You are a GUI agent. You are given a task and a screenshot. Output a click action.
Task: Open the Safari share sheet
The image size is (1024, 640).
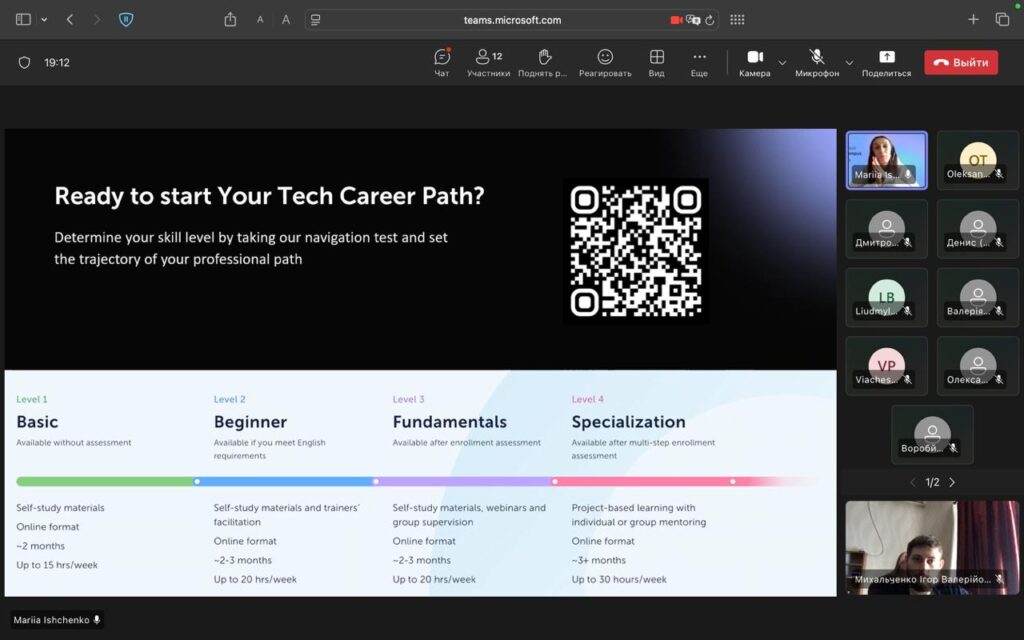[230, 20]
